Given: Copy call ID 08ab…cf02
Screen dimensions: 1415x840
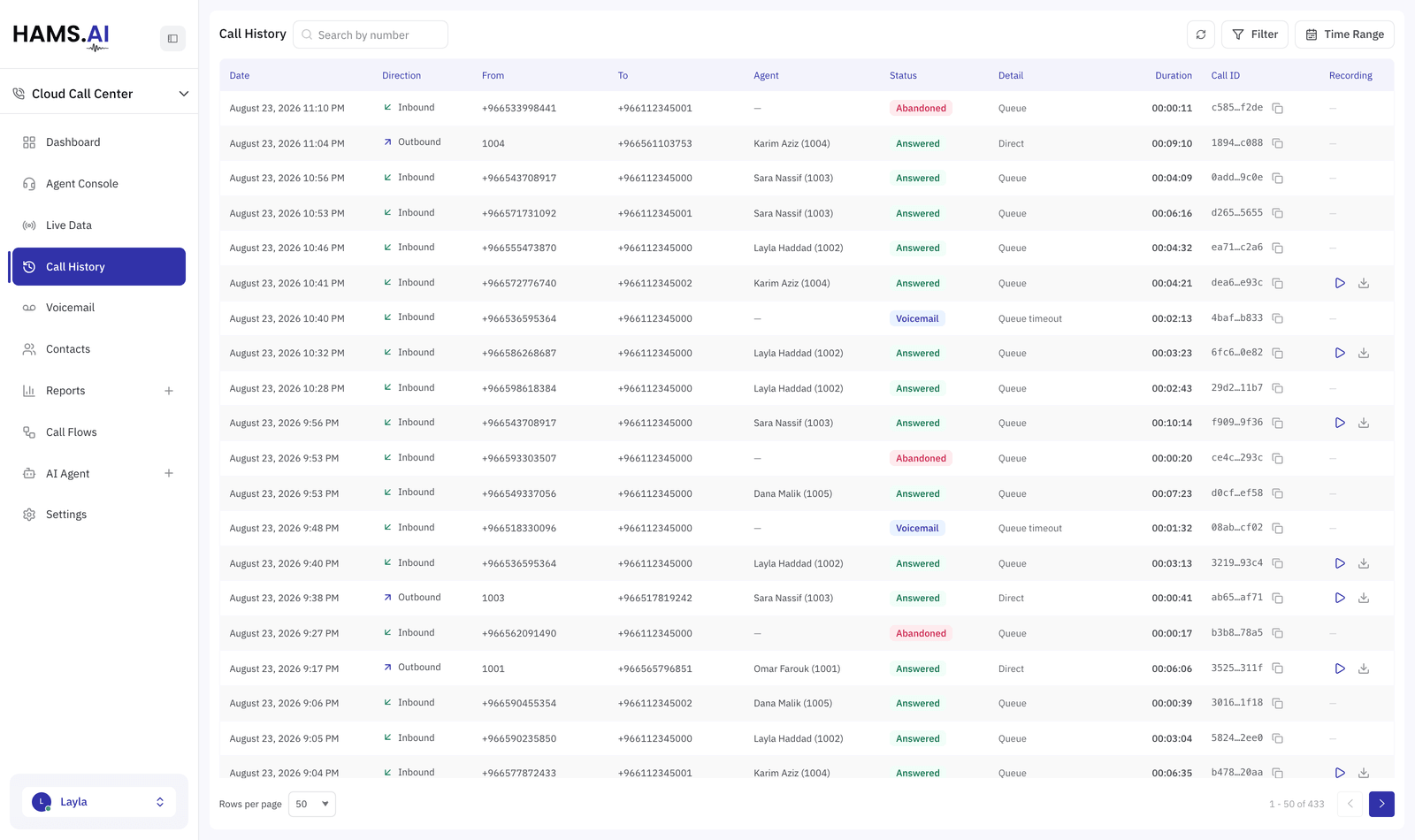Looking at the screenshot, I should coord(1278,528).
